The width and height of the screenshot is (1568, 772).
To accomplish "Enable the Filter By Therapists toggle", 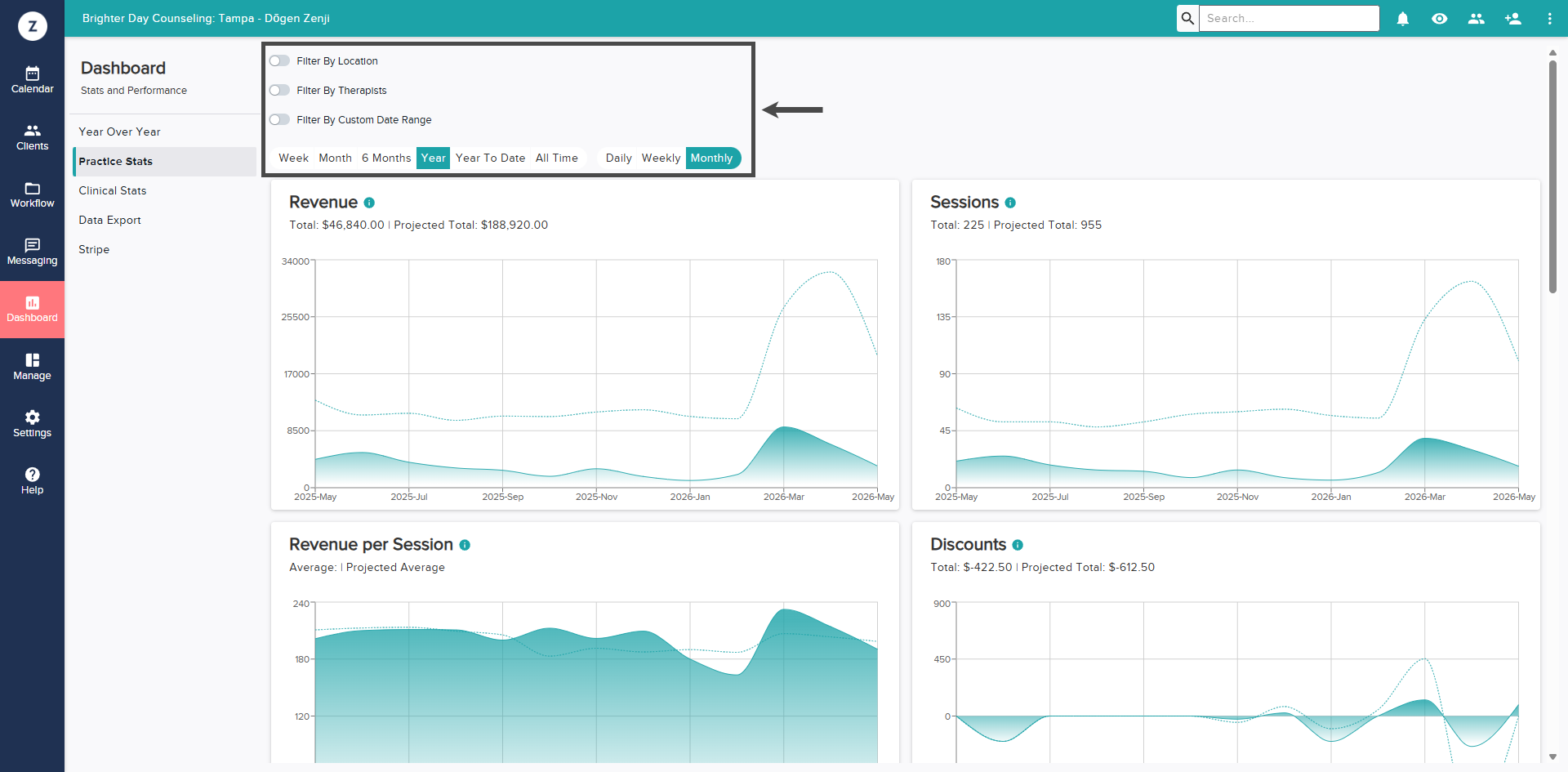I will (279, 90).
